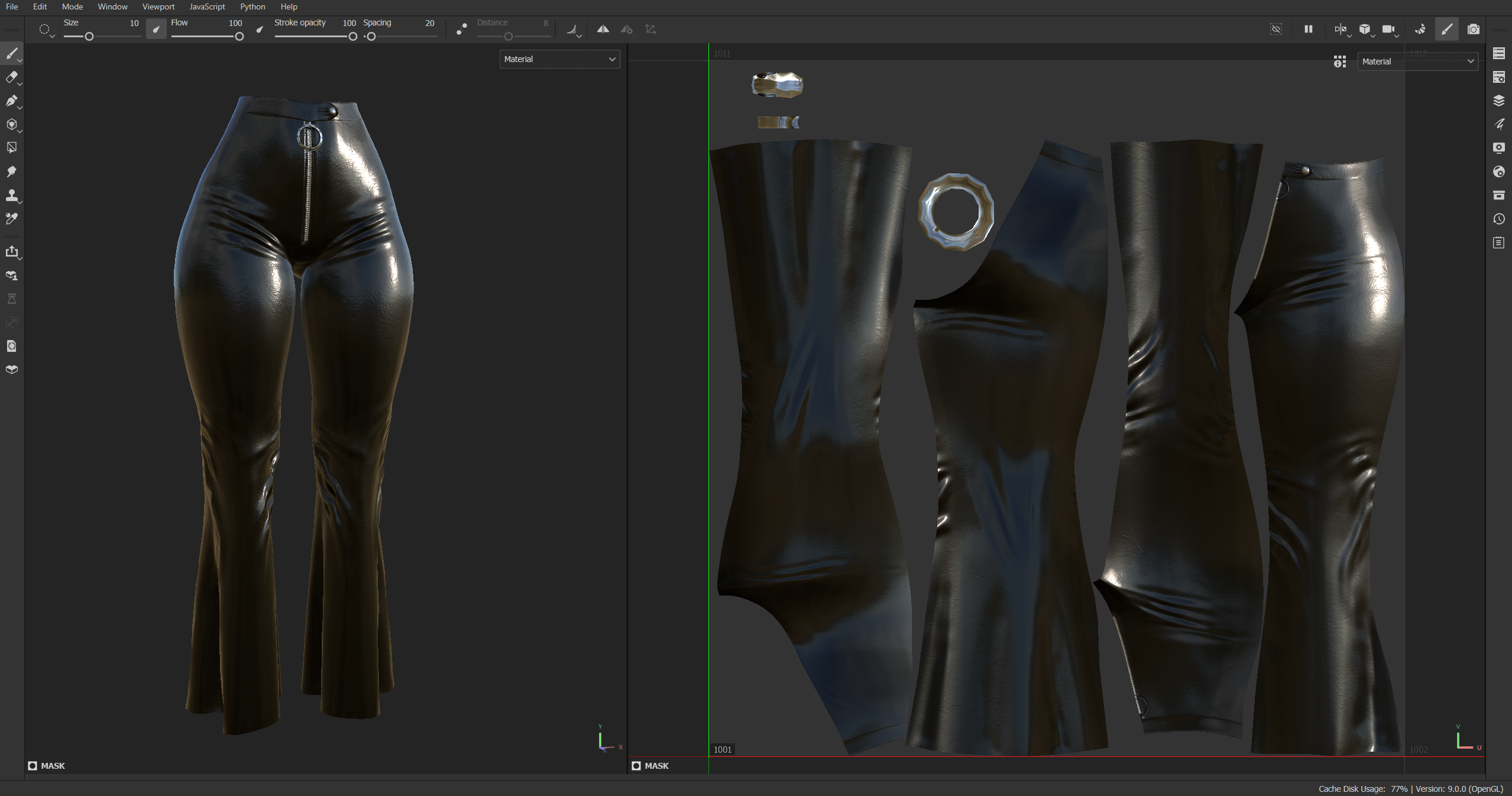Click UV tile 1001 label
Screen dimensions: 1512x796
[722, 749]
